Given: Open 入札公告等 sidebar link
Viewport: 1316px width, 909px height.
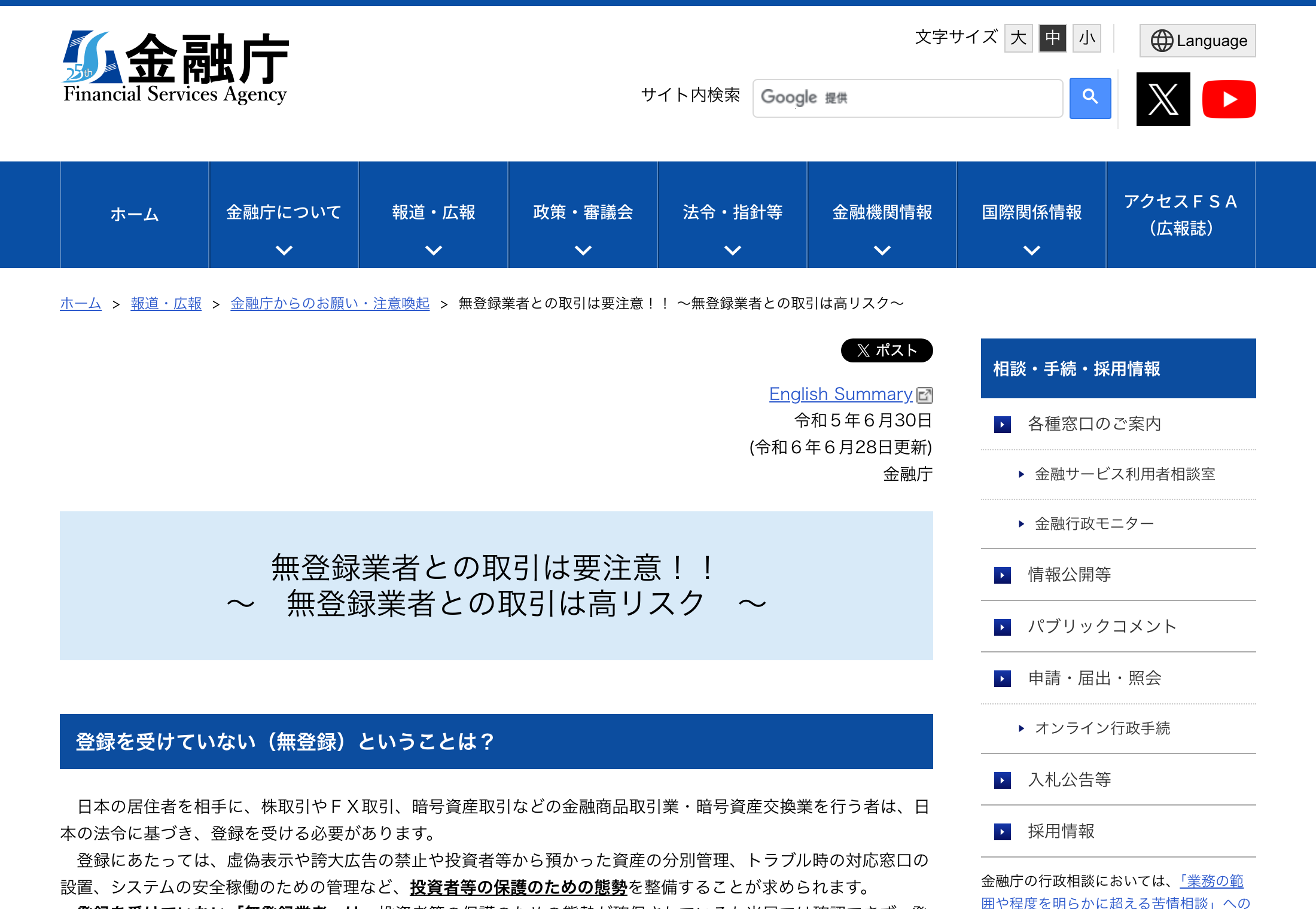Looking at the screenshot, I should (x=1070, y=780).
